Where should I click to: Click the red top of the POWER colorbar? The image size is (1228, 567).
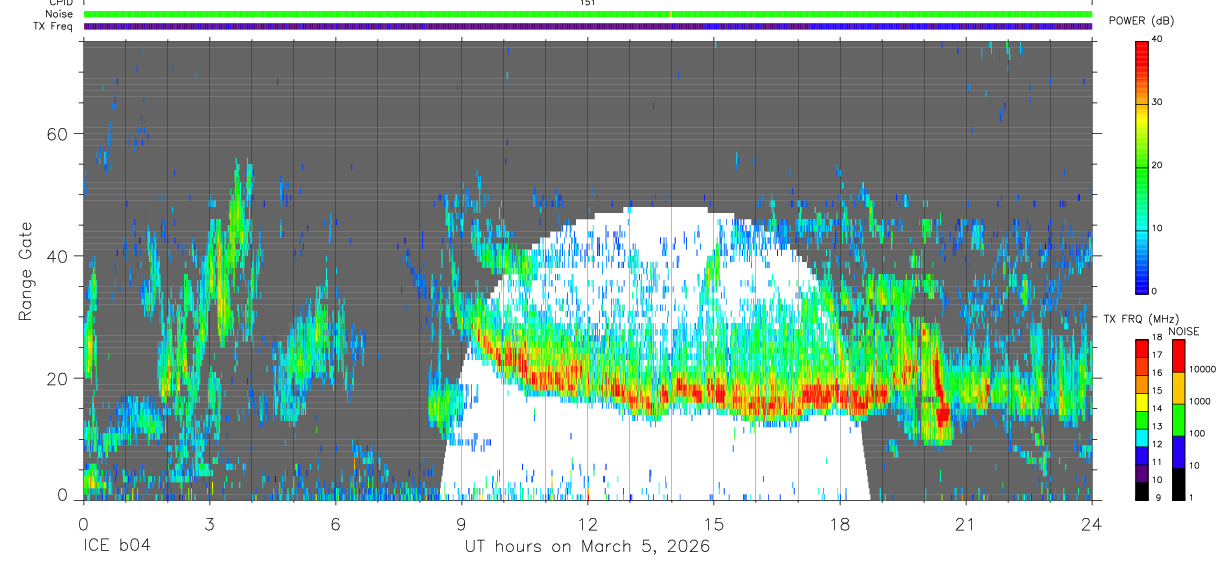coord(1143,52)
